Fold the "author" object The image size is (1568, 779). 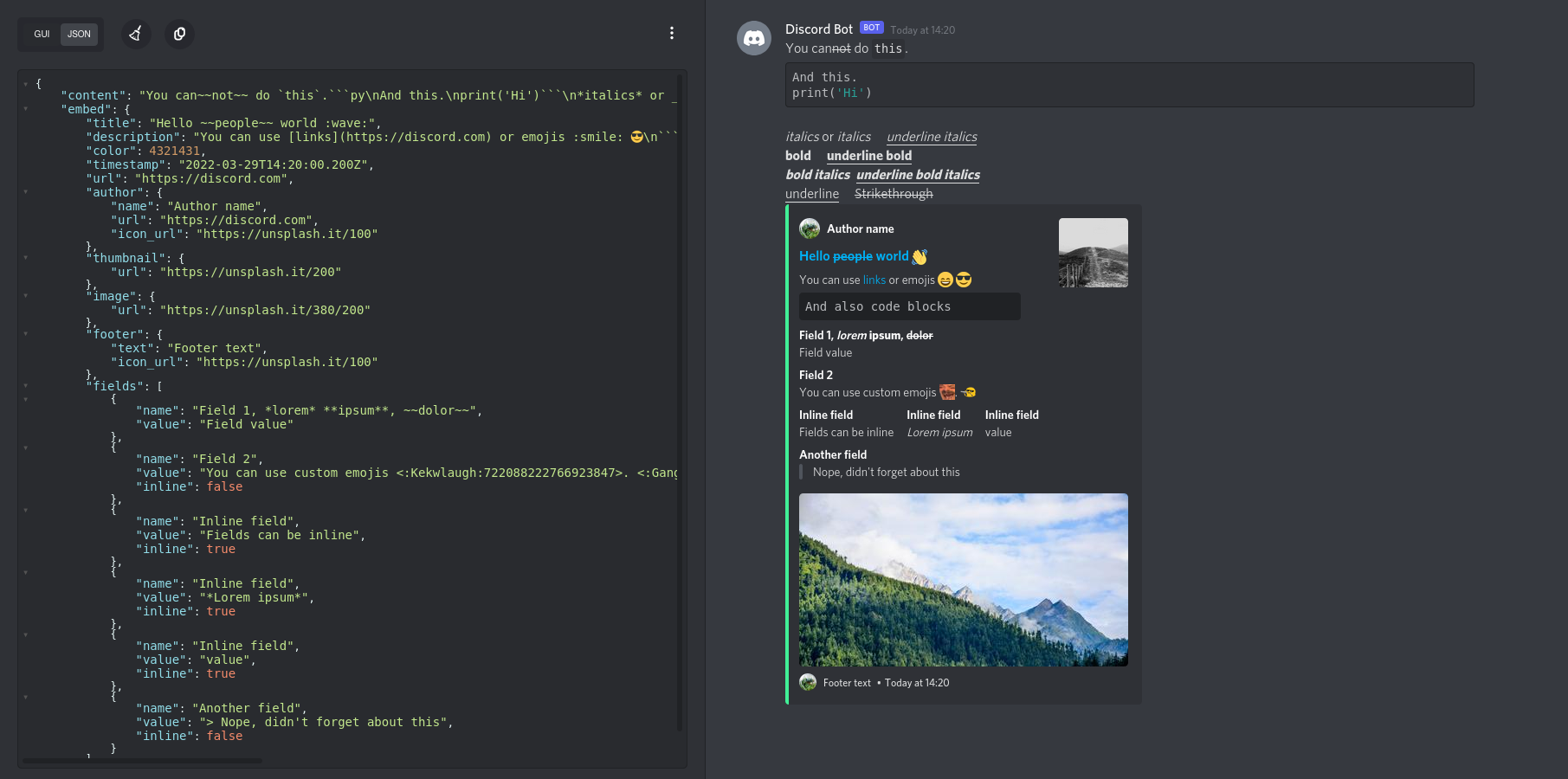tap(26, 192)
